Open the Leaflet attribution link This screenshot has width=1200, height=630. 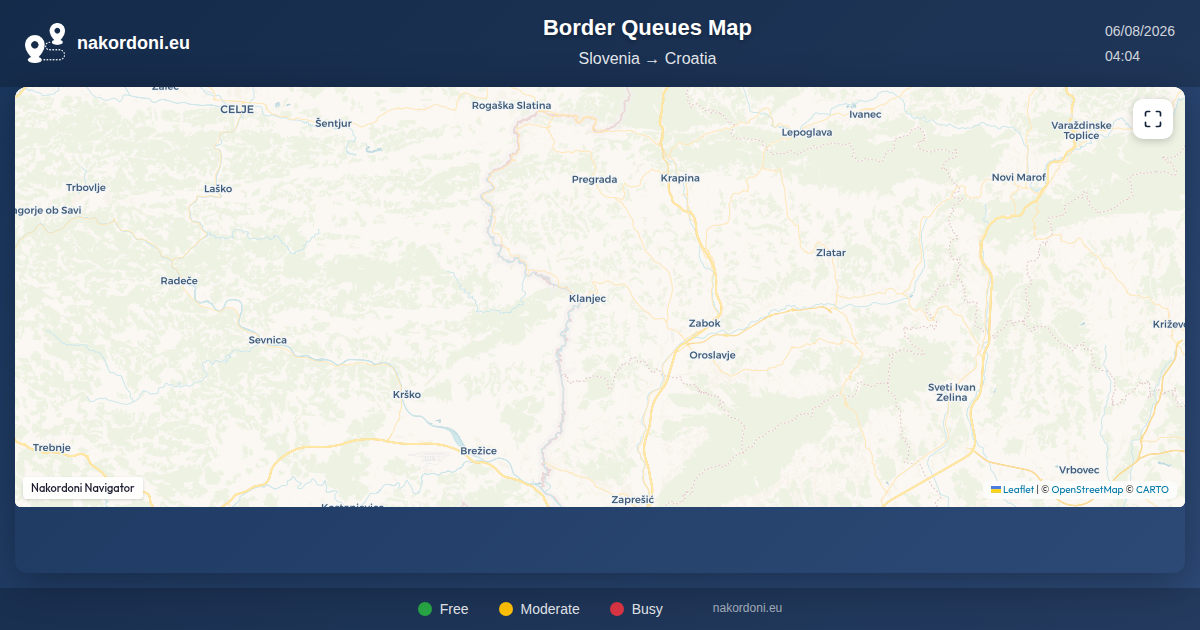[x=1018, y=489]
